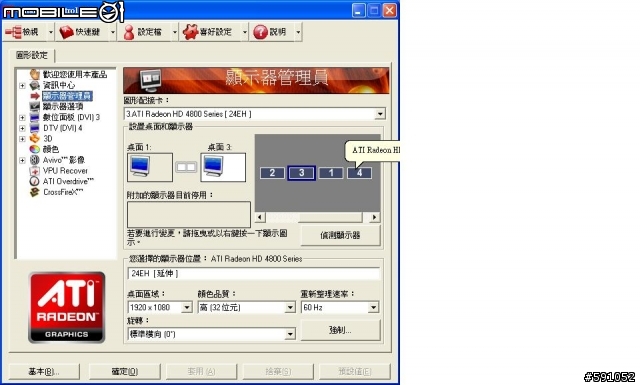Expand the 喜好設定 toolbar dropdown arrow
The image size is (640, 385).
244,32
